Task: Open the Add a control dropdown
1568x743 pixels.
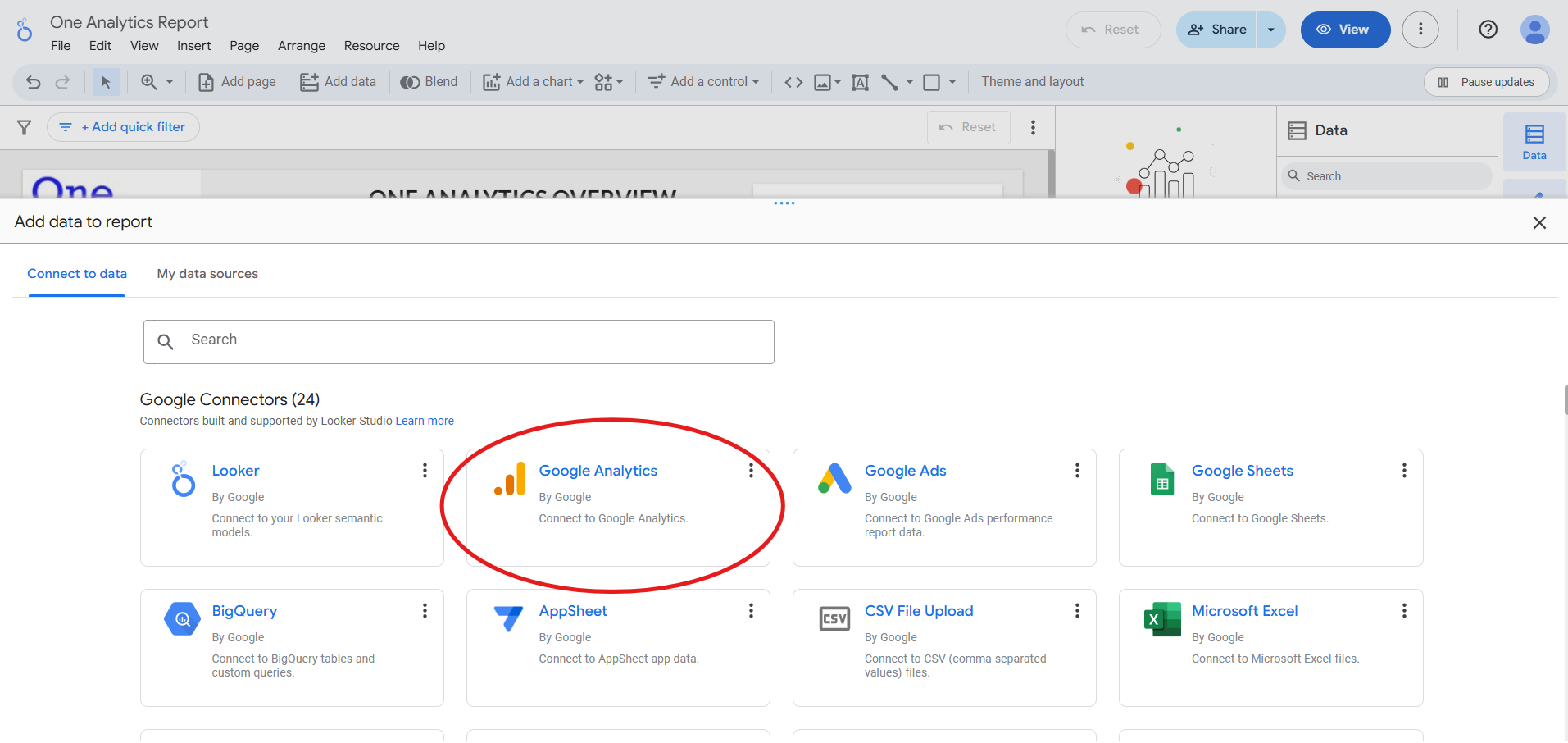Action: [x=703, y=82]
